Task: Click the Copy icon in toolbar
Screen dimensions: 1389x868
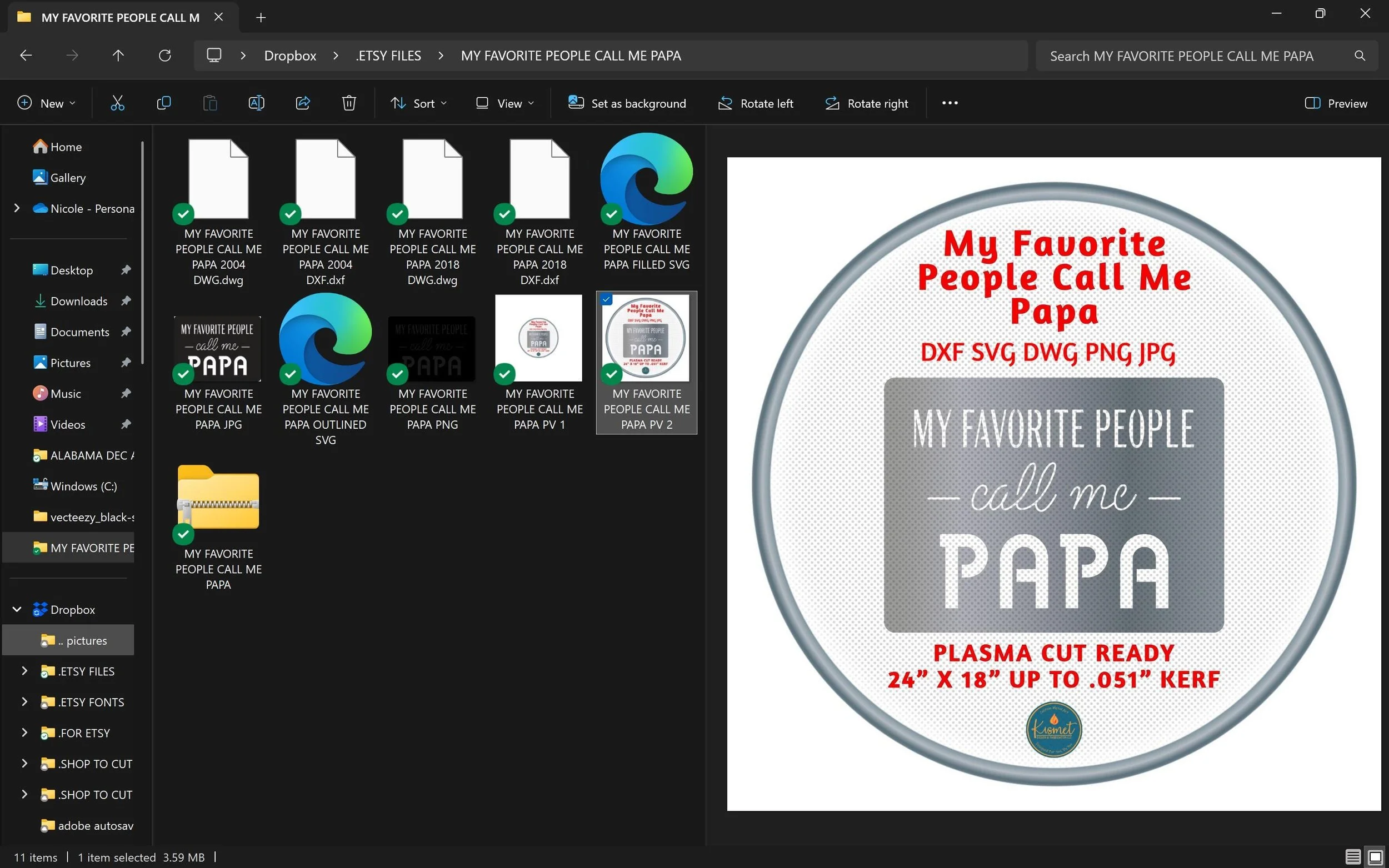Action: (164, 103)
